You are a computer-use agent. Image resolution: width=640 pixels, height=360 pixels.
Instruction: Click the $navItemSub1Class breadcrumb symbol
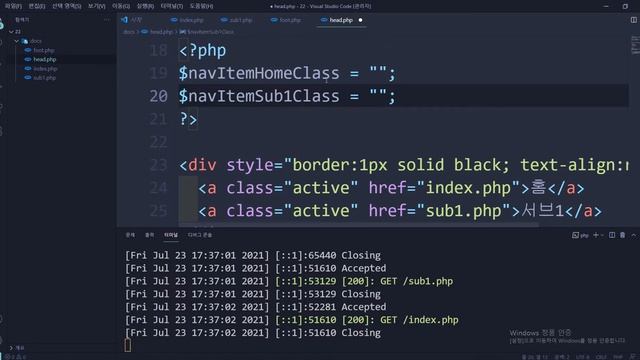tap(211, 32)
